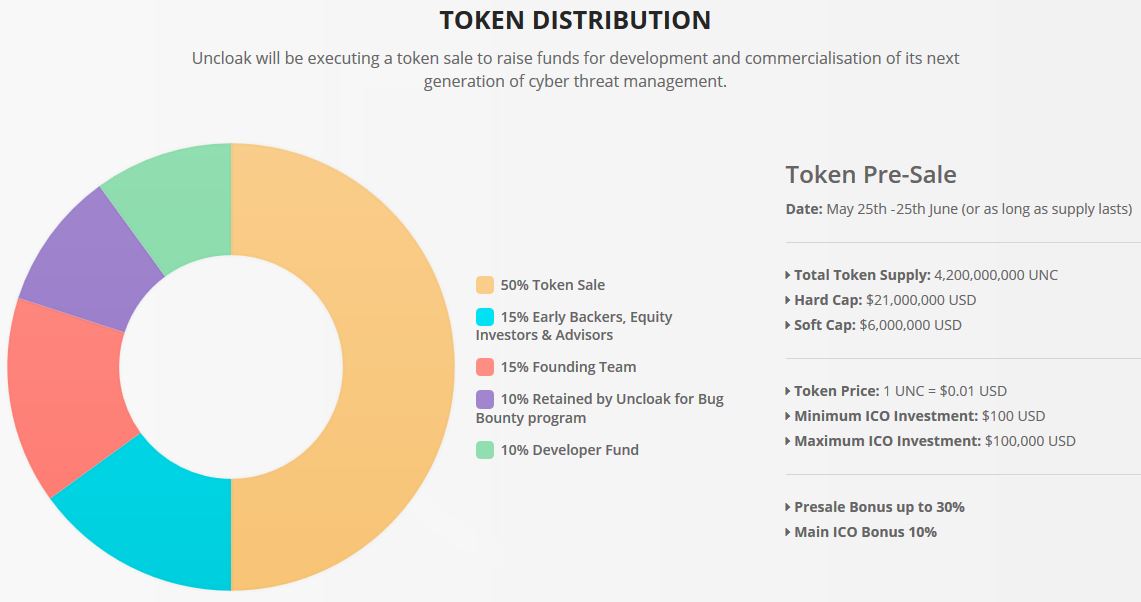Click the orange Token Sale legend swatch
The image size is (1141, 602).
485,285
